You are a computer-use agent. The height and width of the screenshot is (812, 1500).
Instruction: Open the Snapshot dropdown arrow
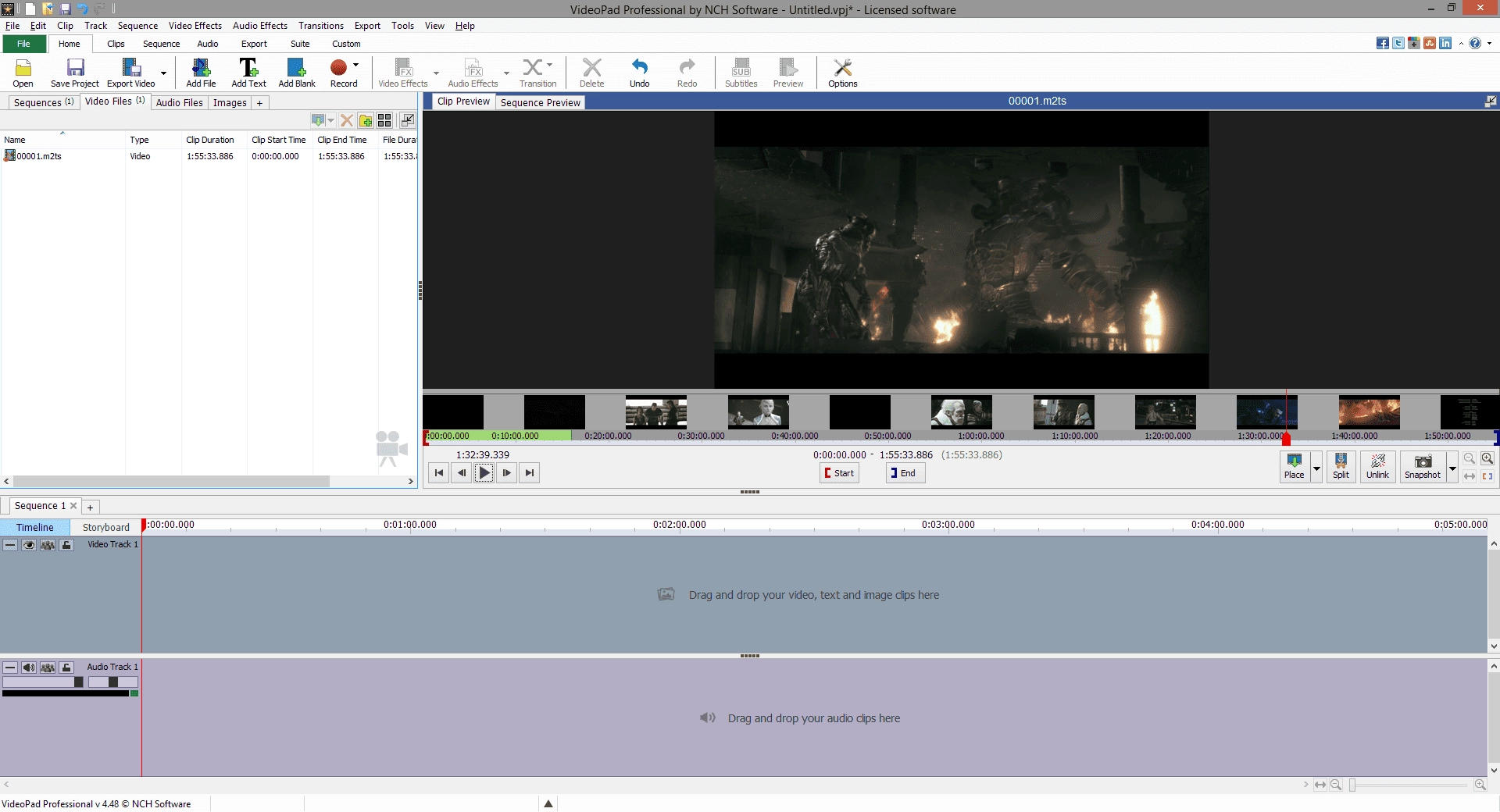pos(1452,468)
